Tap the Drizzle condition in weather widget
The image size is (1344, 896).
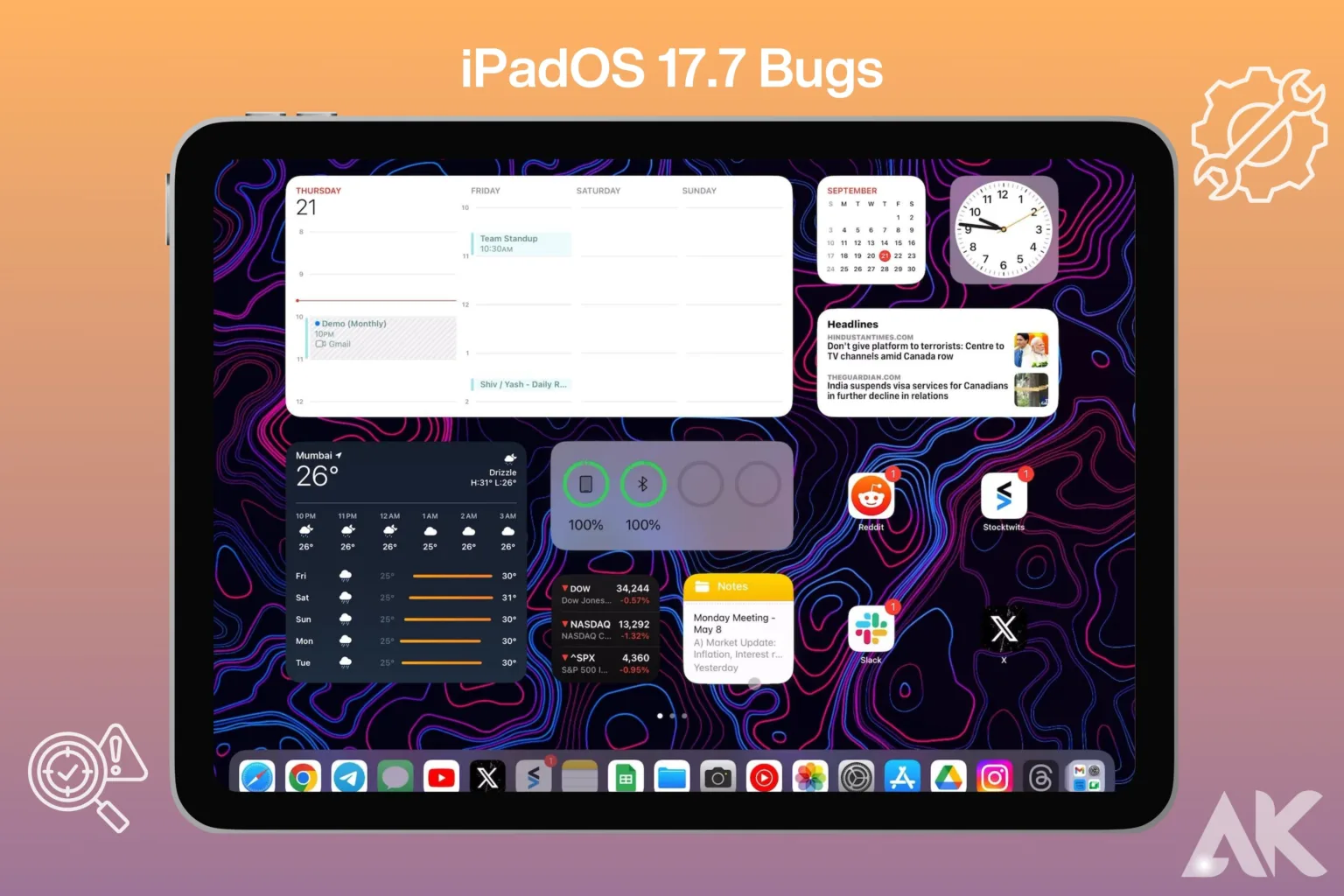pos(502,472)
